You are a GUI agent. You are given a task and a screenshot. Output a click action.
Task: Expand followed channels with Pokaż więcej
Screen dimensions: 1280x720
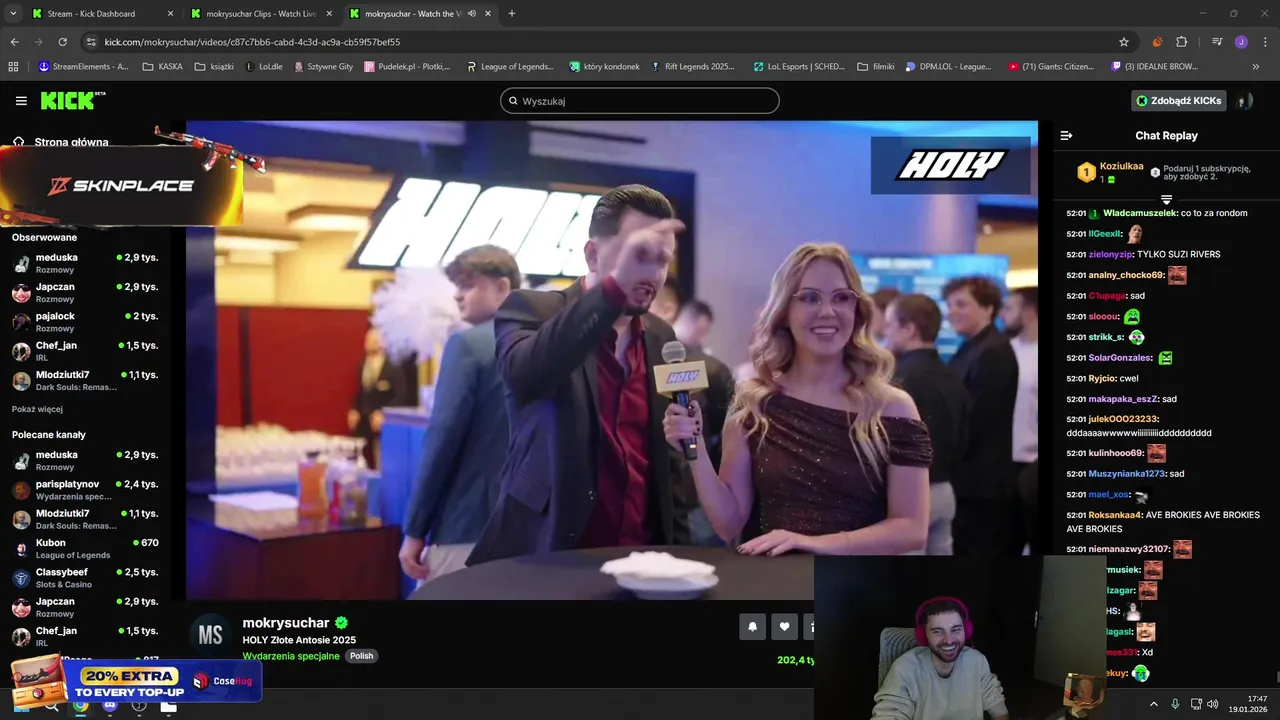tap(37, 409)
